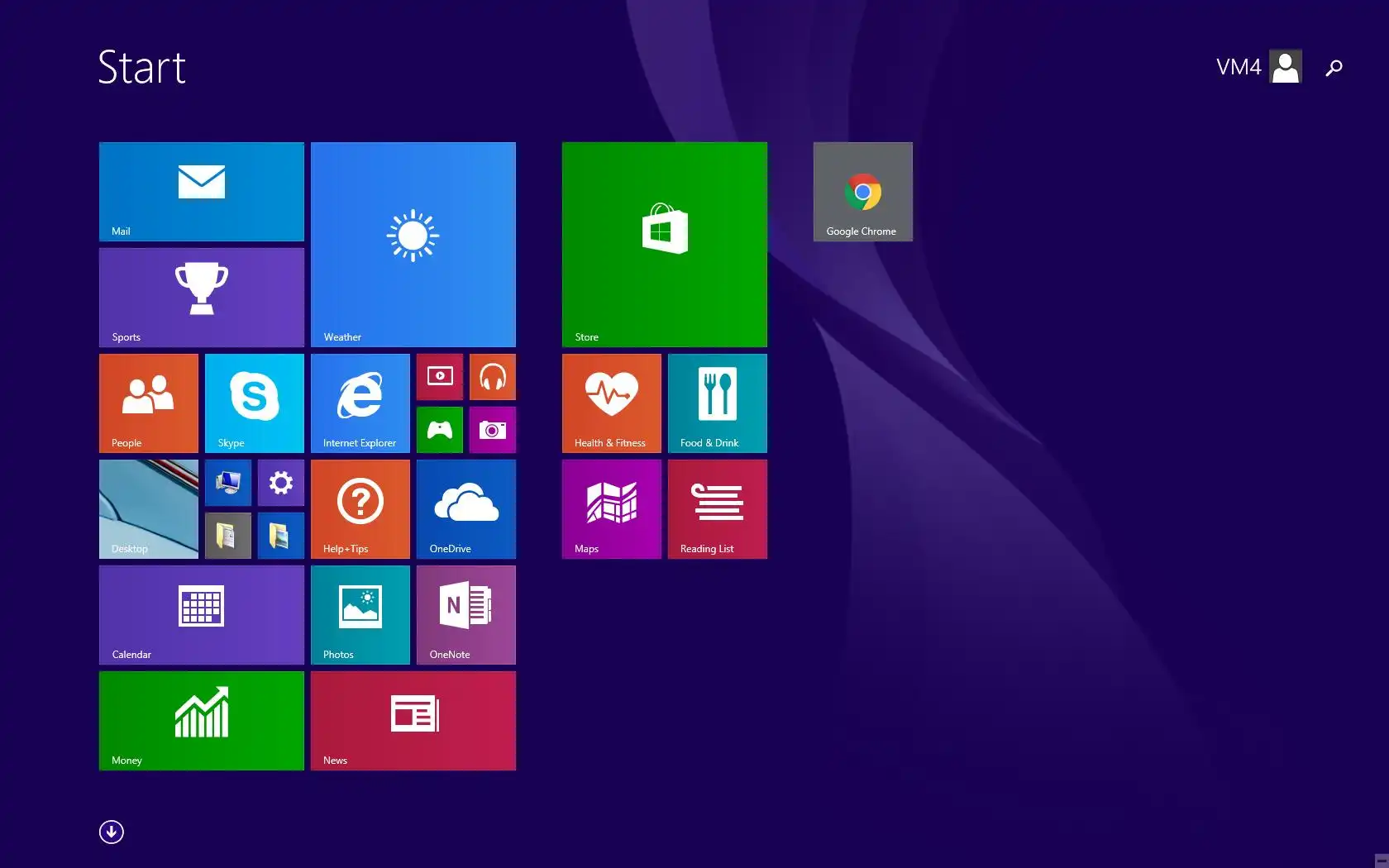Launch the small Games controller tile

tap(440, 430)
